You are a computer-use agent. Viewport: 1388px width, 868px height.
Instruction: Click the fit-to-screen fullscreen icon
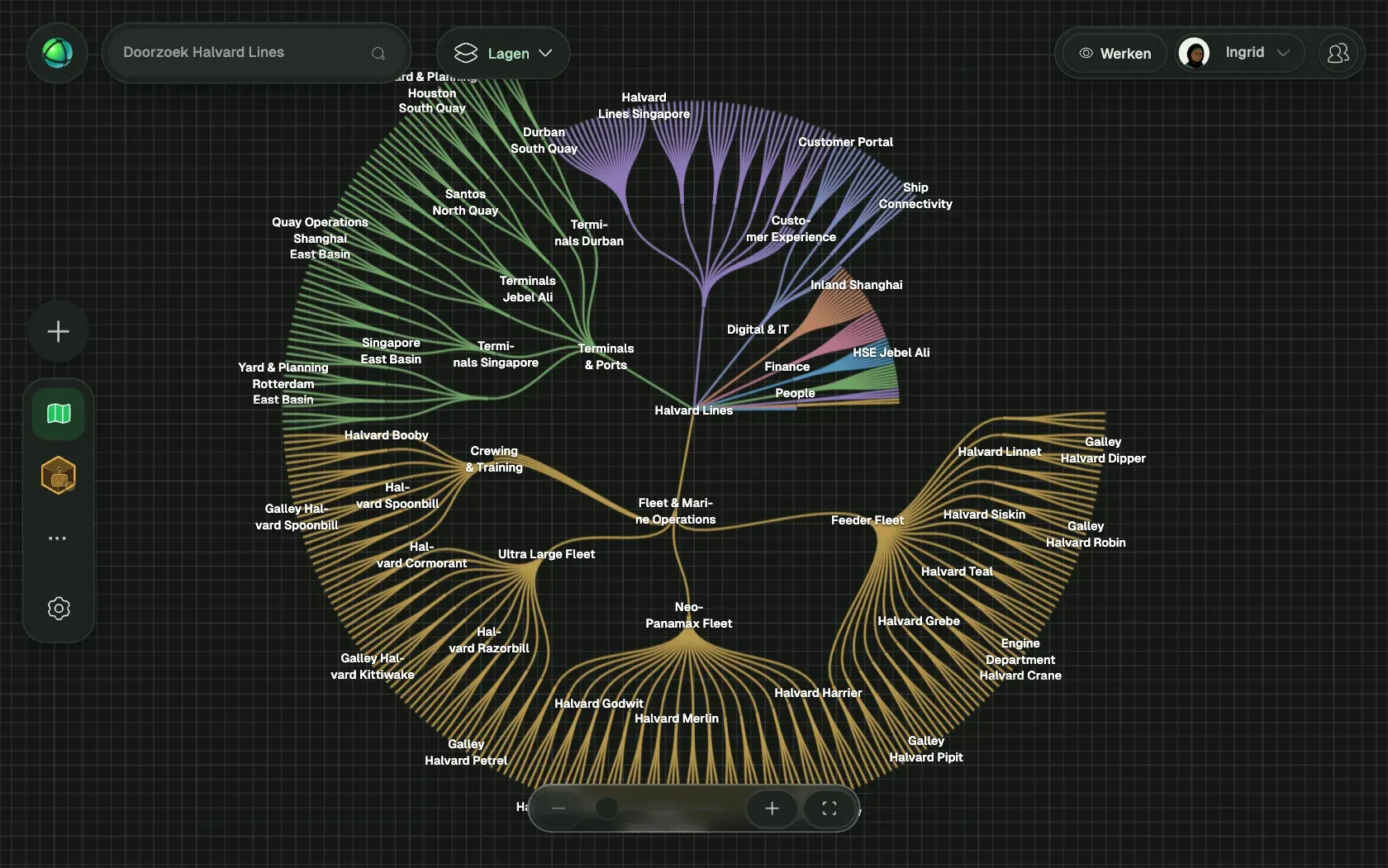[x=829, y=809]
